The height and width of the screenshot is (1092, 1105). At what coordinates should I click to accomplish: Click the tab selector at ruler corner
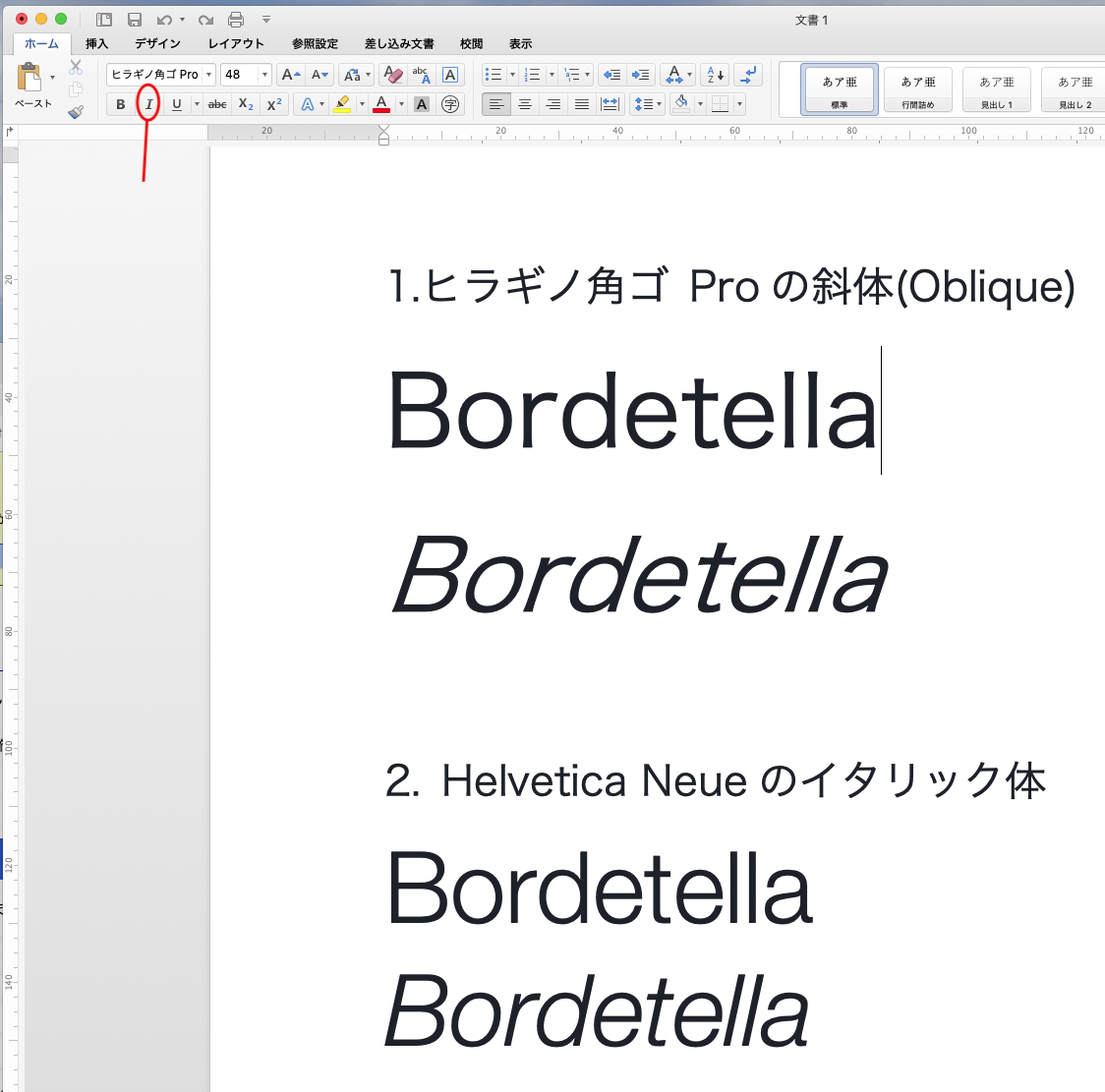(10, 132)
